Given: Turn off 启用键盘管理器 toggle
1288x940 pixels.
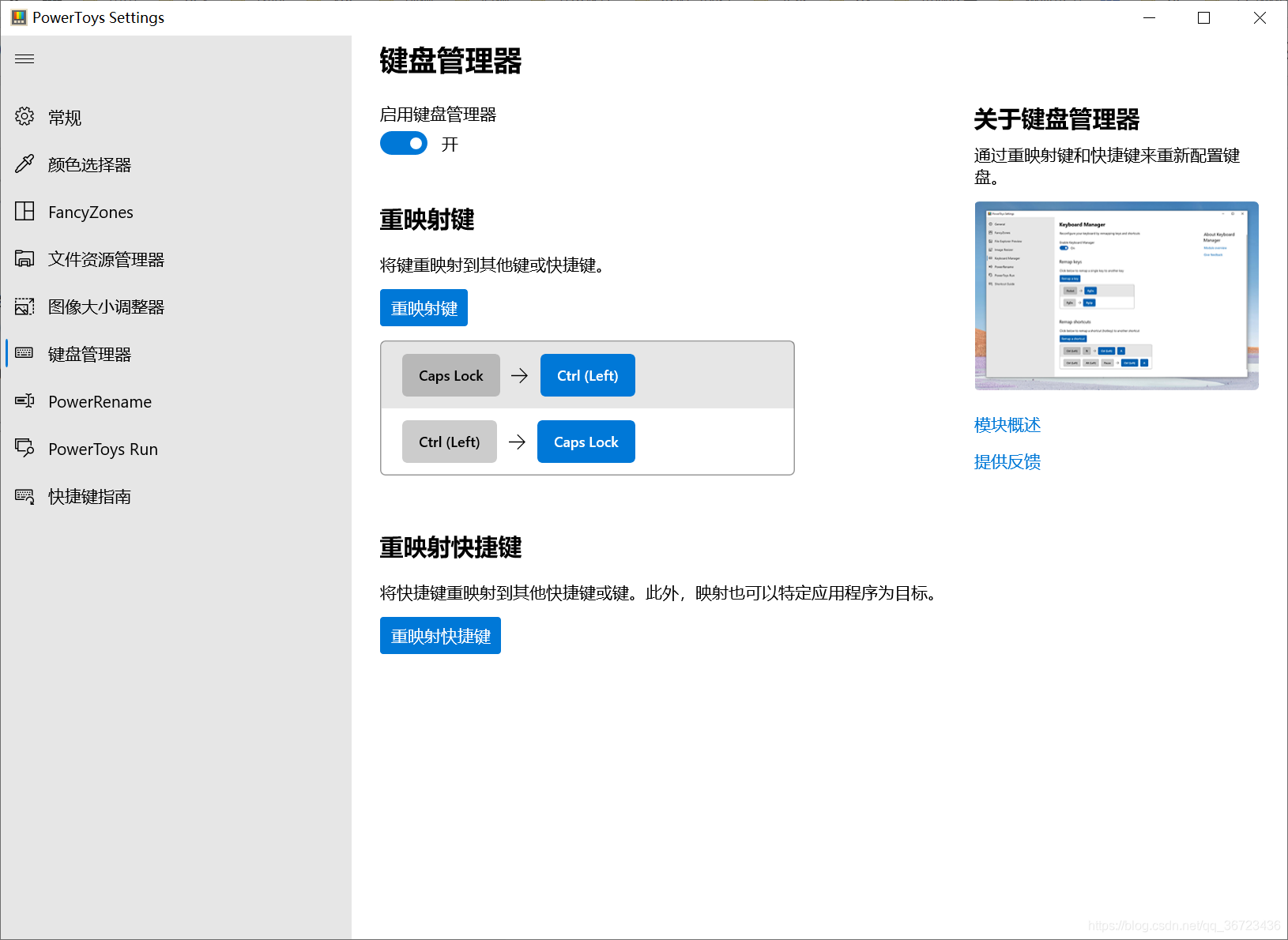Looking at the screenshot, I should coord(404,144).
